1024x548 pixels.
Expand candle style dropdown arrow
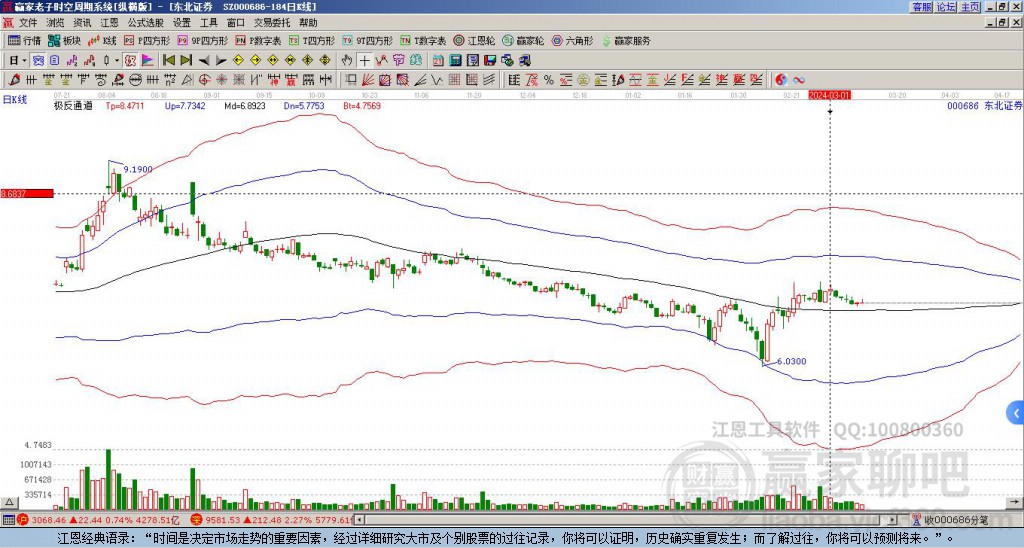[x=117, y=61]
